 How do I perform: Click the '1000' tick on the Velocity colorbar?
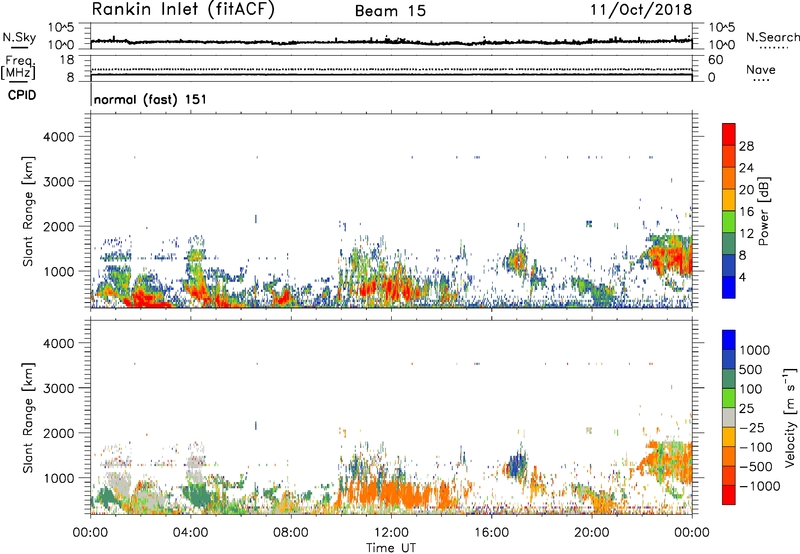pyautogui.click(x=755, y=350)
